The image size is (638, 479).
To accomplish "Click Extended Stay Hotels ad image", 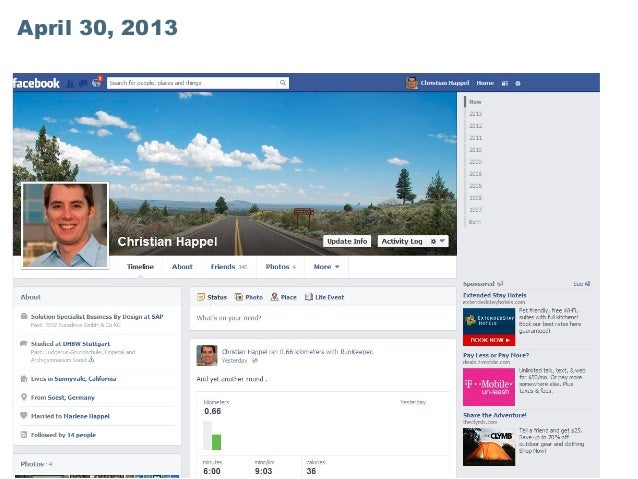I will (x=489, y=327).
